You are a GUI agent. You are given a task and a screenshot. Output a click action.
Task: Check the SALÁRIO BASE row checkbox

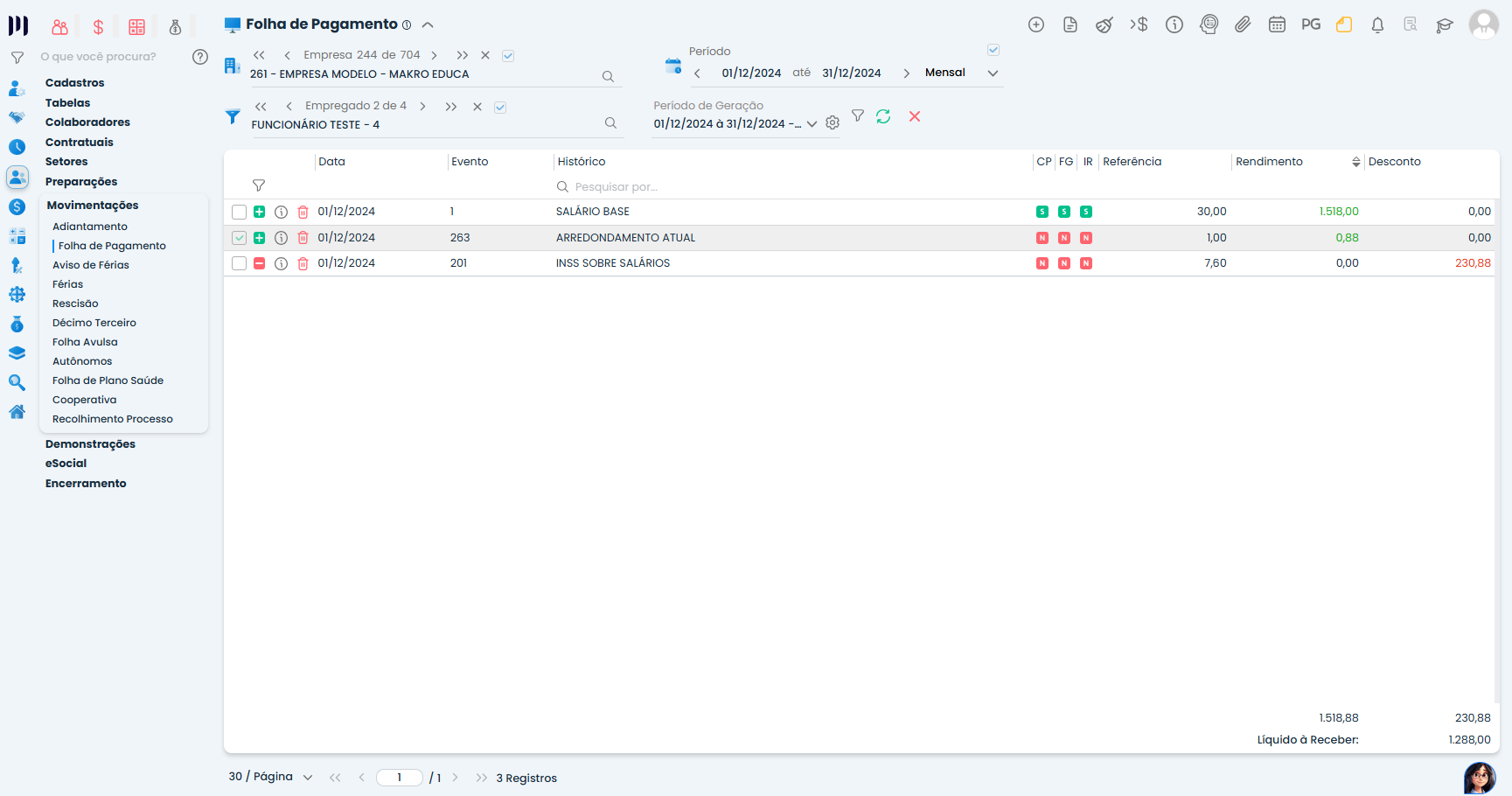pos(239,212)
